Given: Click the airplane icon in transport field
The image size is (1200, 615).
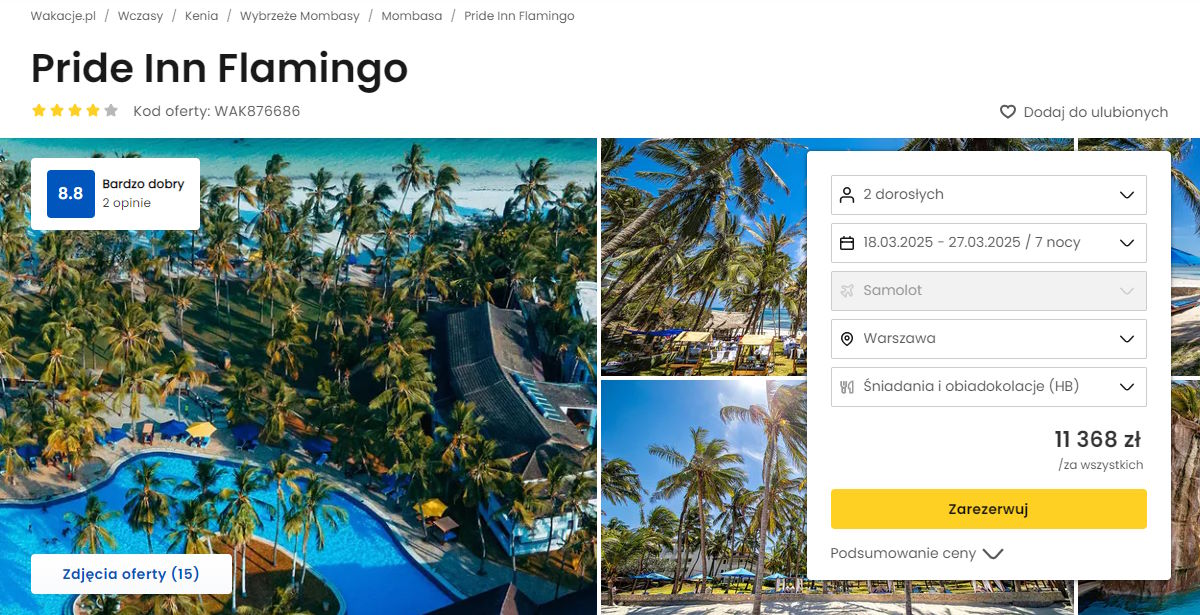Looking at the screenshot, I should click(x=847, y=290).
